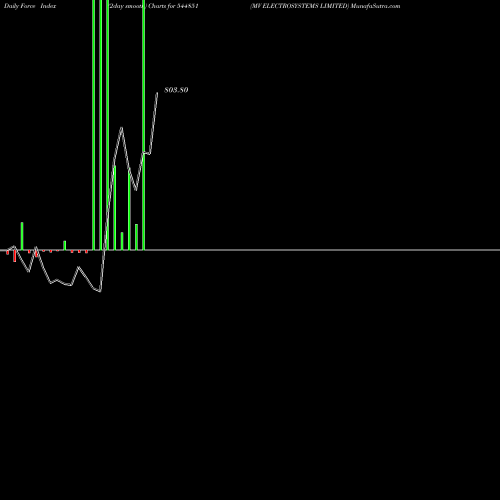Click the "Charts for 544851" heading text

[x=173, y=6]
